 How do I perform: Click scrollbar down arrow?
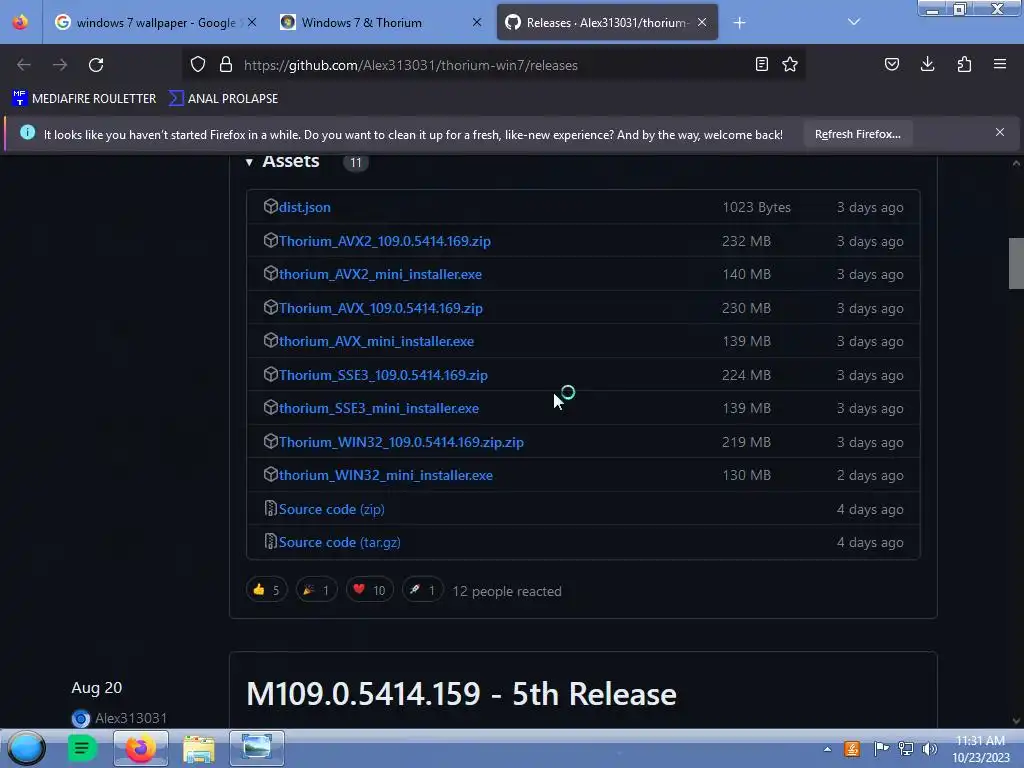[x=1016, y=722]
